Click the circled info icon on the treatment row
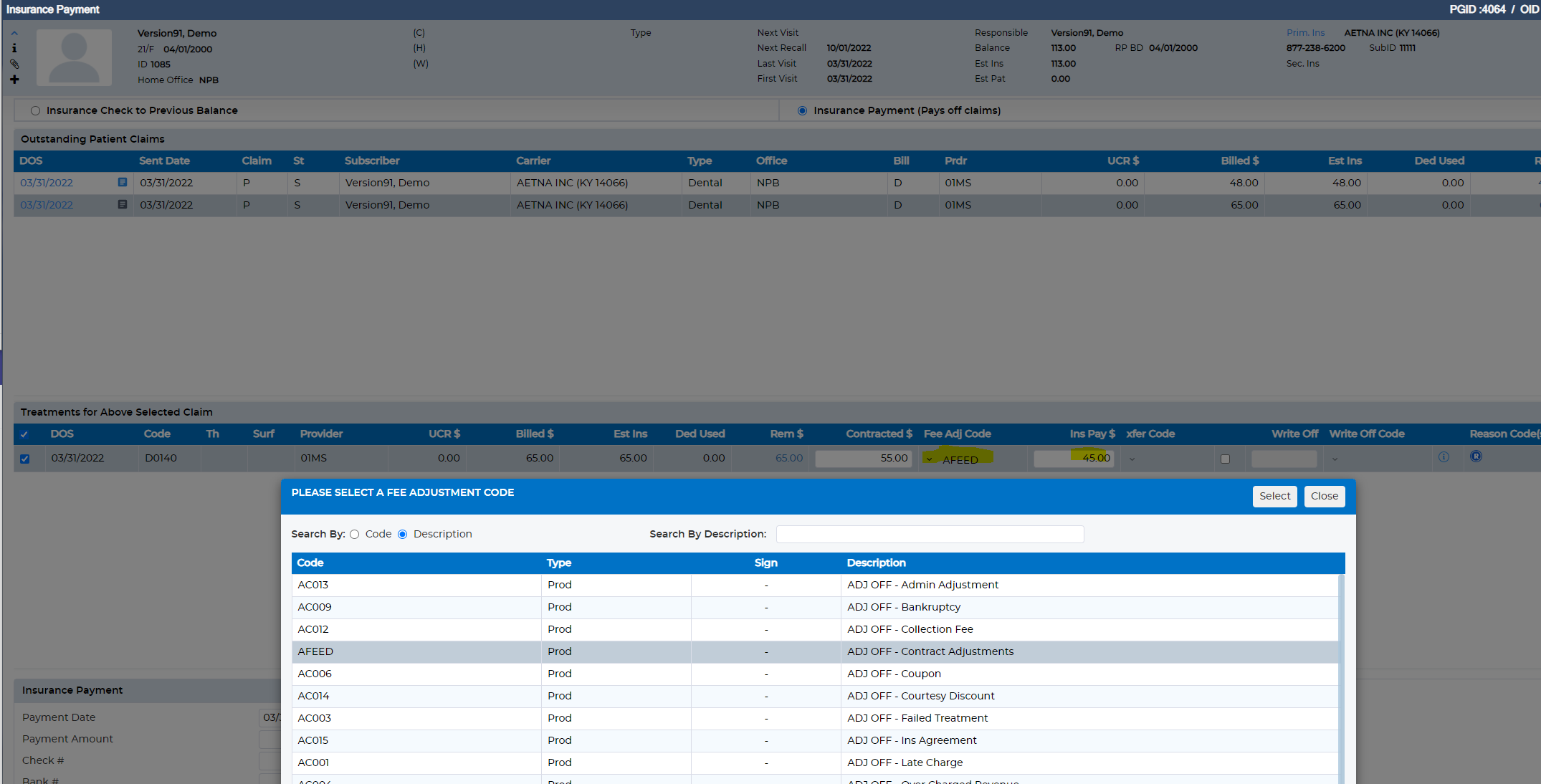This screenshot has height=784, width=1541. (1444, 457)
